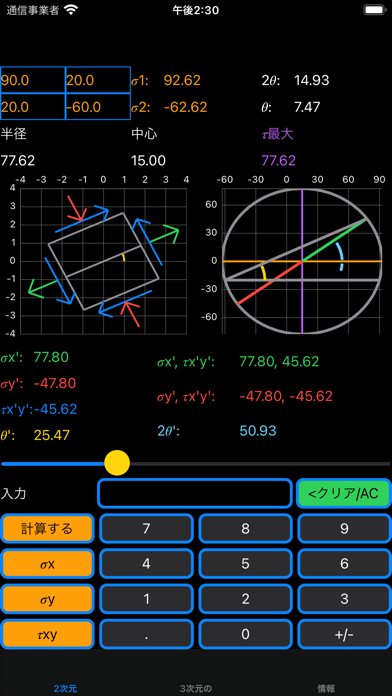Click the green pair 77.80, 45.62

coord(279,361)
